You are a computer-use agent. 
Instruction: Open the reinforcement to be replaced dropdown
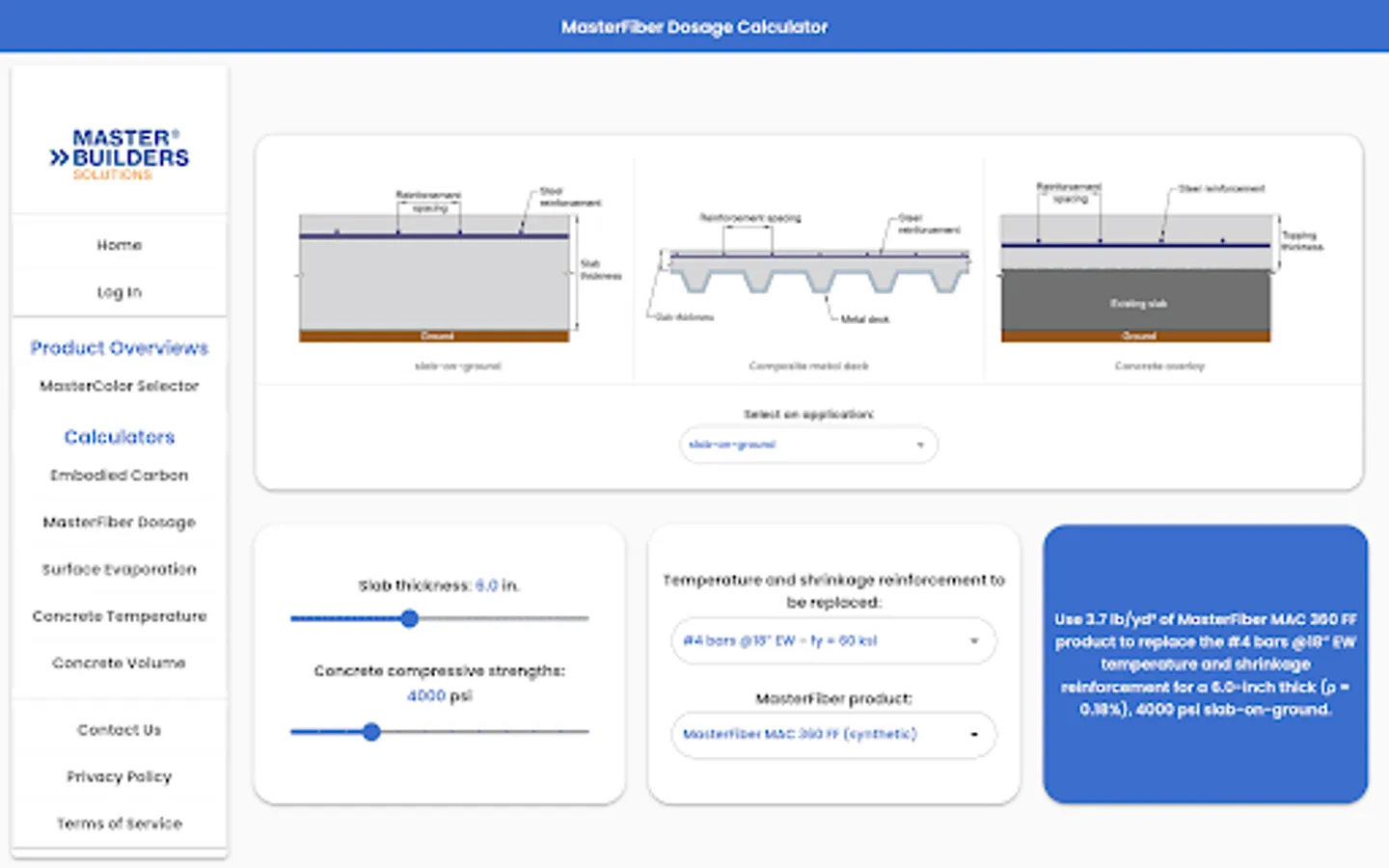coord(833,640)
